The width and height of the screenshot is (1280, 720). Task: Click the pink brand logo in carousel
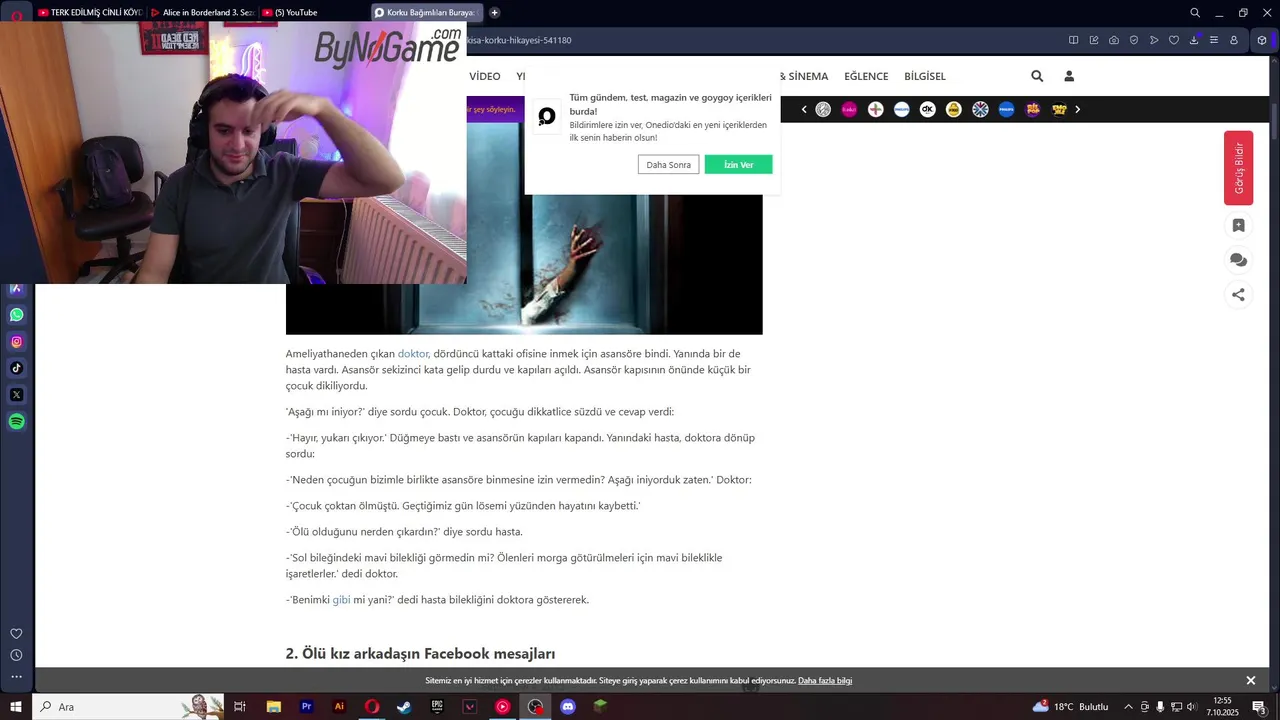point(849,110)
